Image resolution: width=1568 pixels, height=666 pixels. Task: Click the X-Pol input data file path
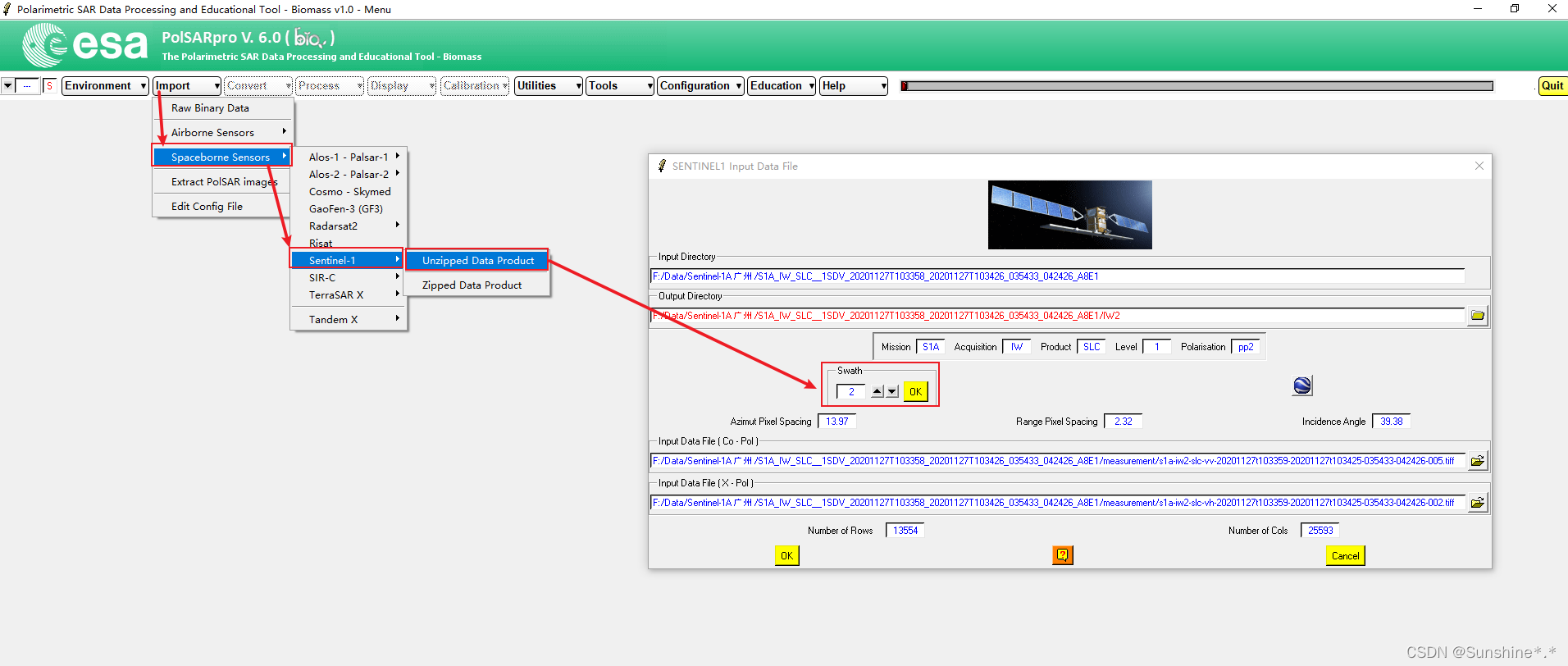(x=1058, y=503)
